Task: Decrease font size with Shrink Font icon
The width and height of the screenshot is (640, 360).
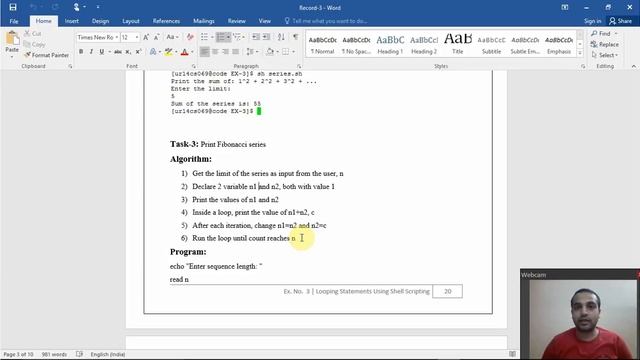Action: click(x=156, y=37)
